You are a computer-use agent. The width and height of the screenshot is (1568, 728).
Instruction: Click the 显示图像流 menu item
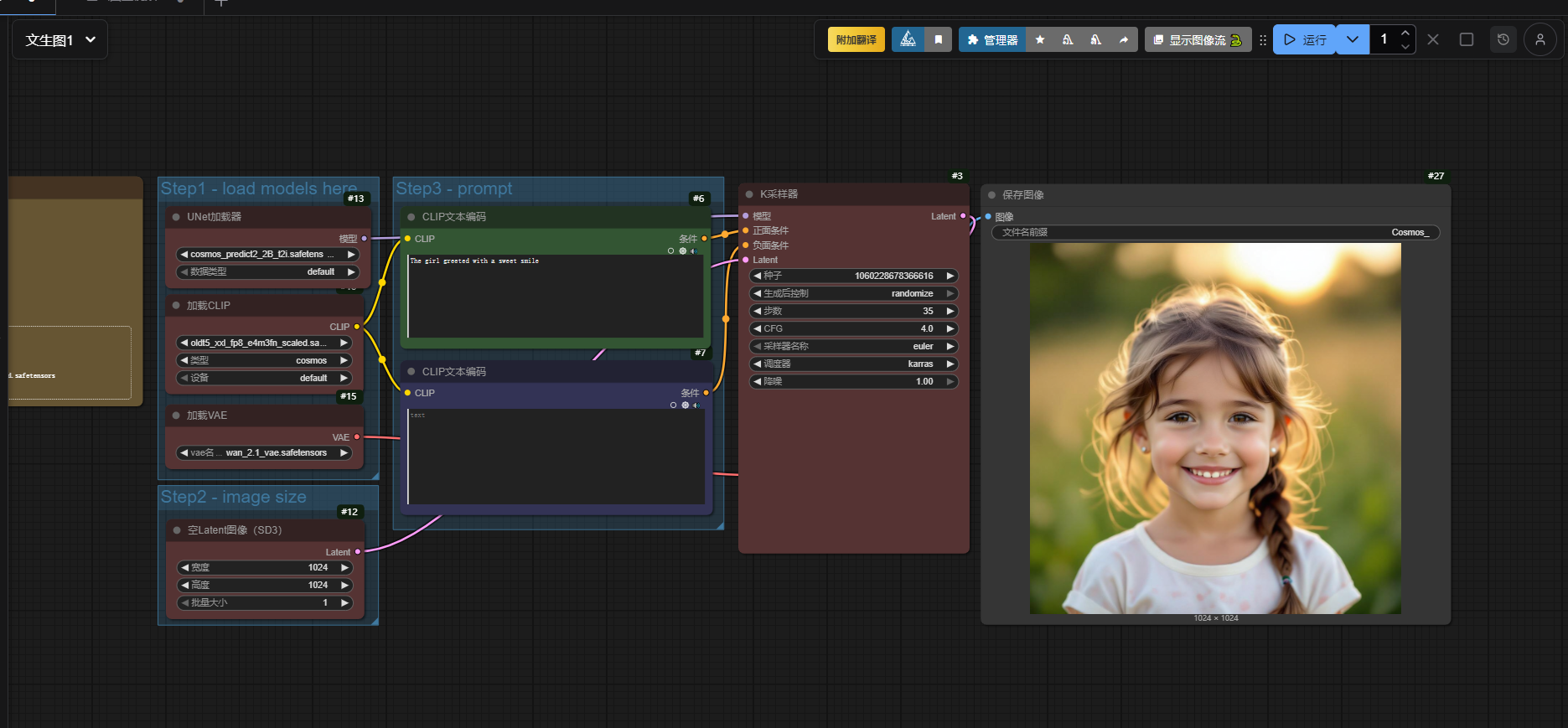point(1197,39)
